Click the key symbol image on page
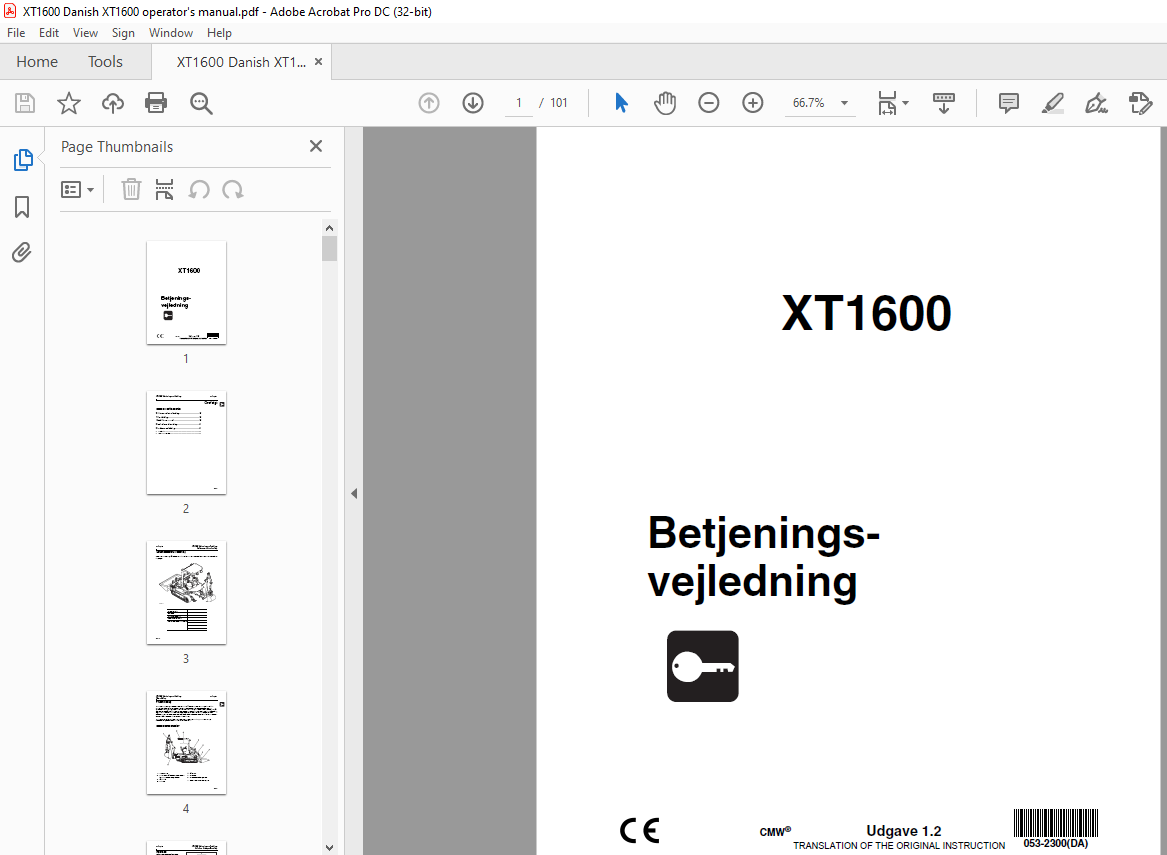This screenshot has width=1167, height=855. (703, 666)
